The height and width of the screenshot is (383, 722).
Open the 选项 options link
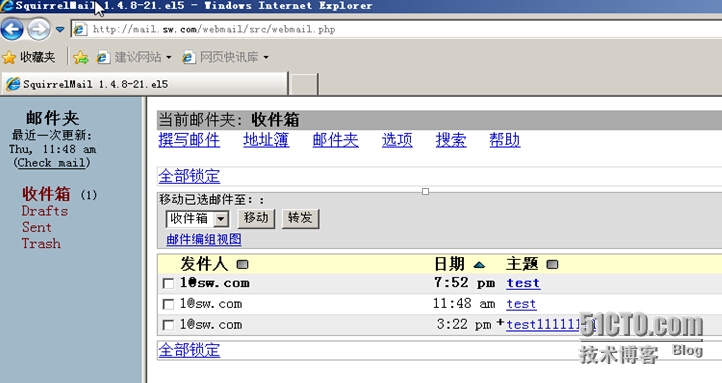[x=397, y=139]
